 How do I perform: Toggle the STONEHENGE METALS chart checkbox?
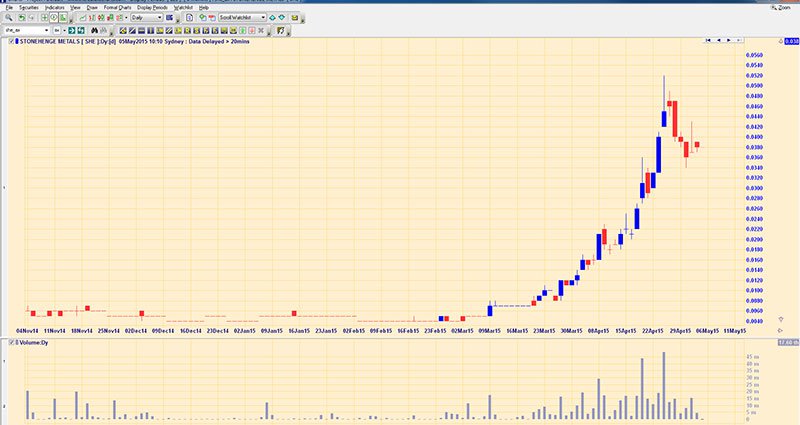pyautogui.click(x=12, y=41)
